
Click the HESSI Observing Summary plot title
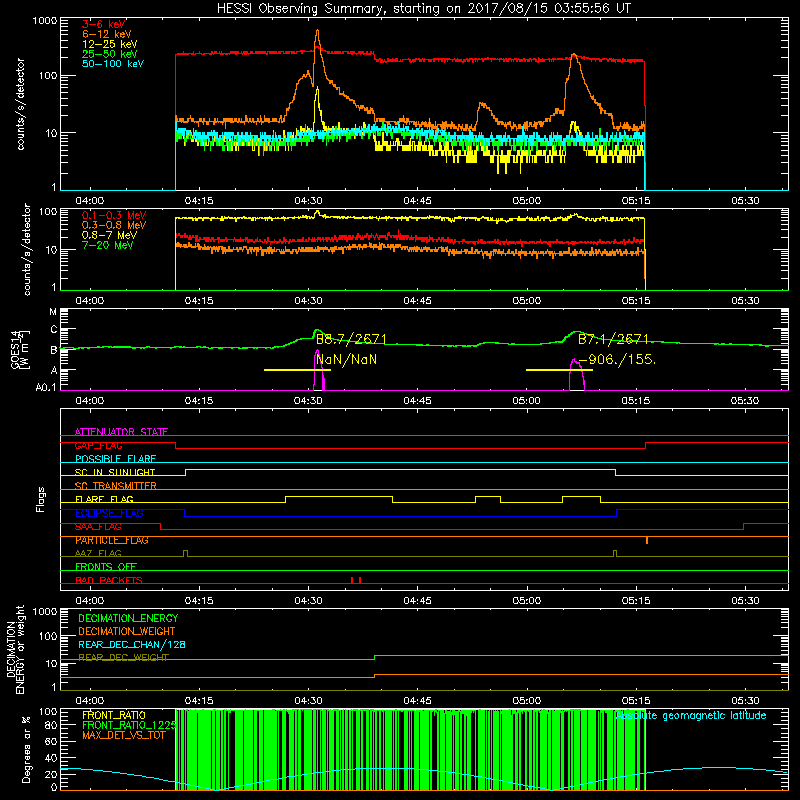tap(424, 9)
